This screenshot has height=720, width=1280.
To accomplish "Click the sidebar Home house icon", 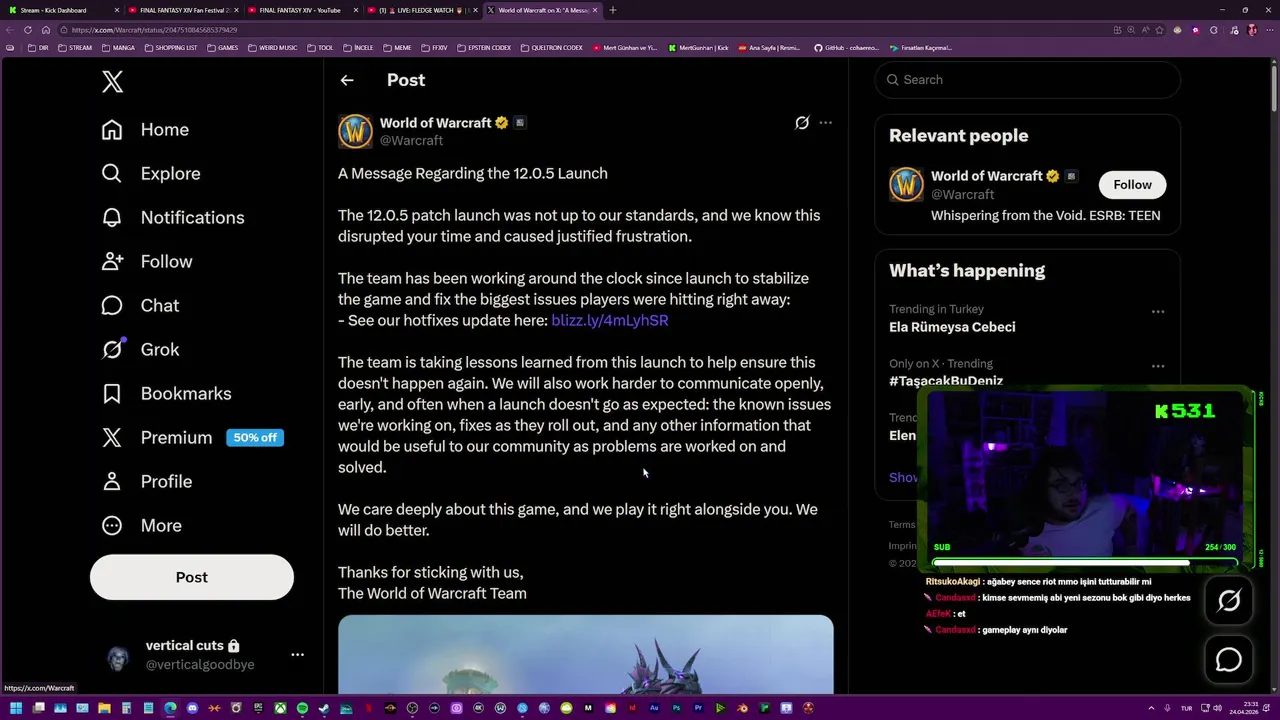I will tap(112, 130).
